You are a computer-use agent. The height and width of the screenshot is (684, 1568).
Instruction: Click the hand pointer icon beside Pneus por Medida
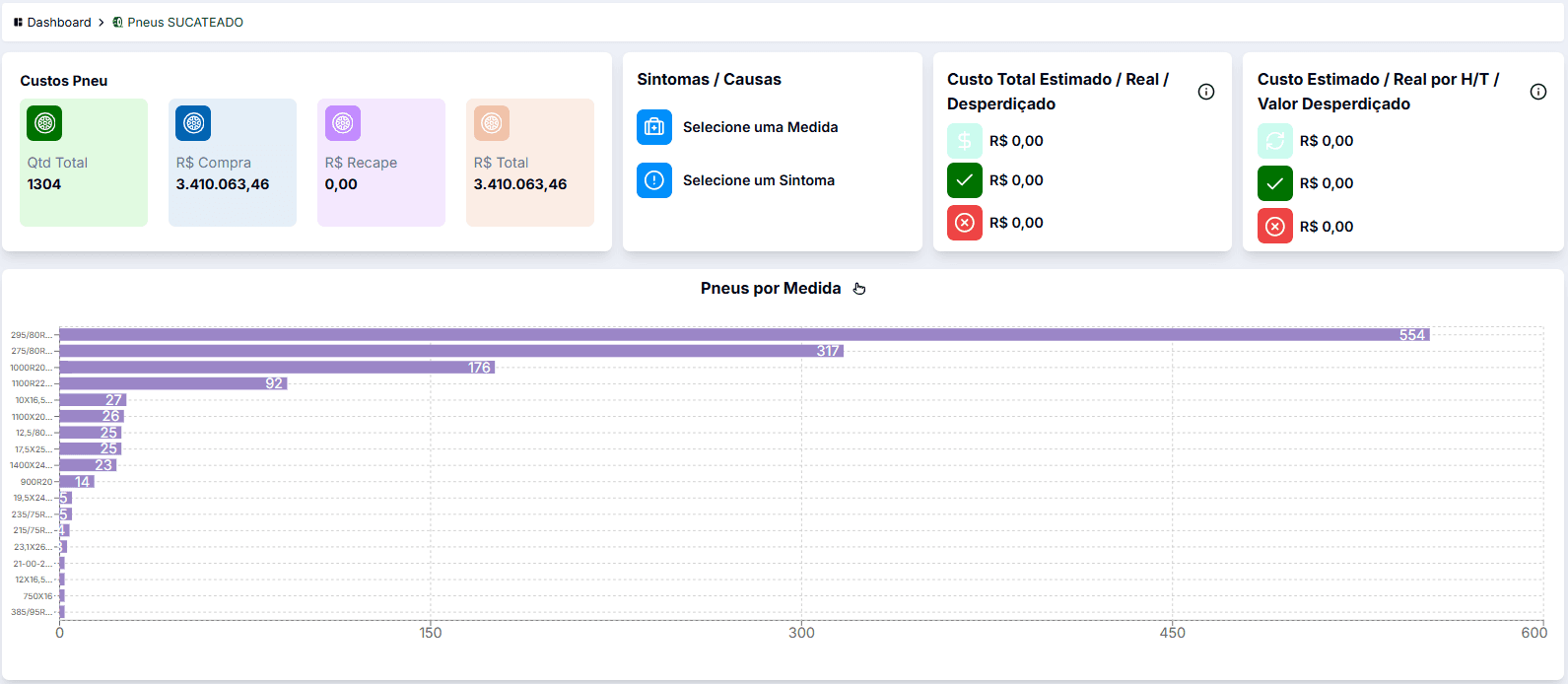859,289
